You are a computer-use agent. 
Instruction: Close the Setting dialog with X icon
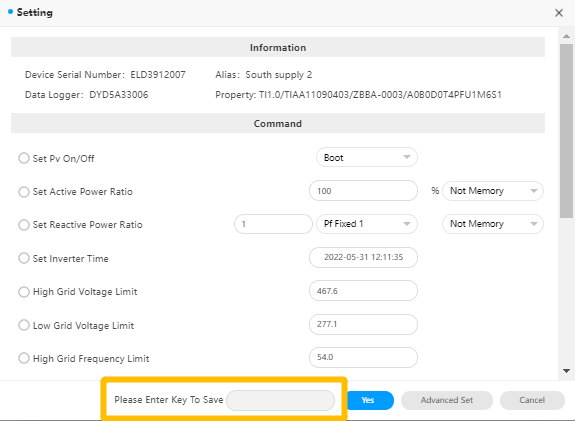558,13
